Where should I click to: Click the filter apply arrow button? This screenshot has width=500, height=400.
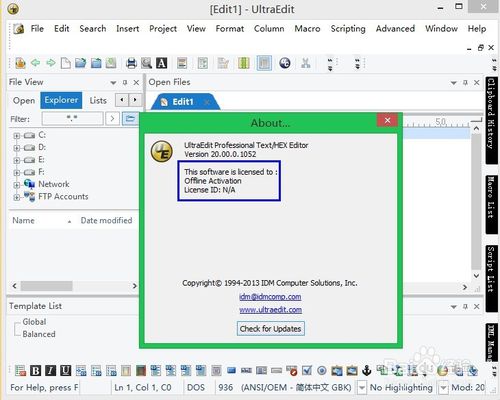click(x=112, y=118)
